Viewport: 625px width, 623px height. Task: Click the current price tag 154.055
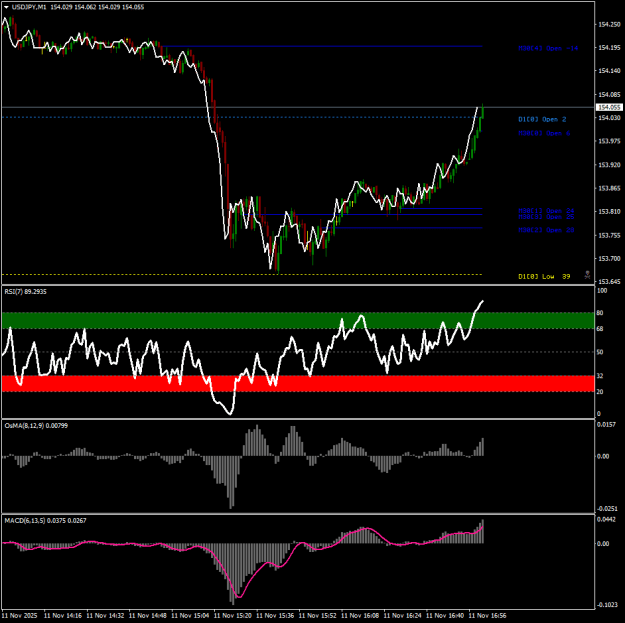(609, 107)
